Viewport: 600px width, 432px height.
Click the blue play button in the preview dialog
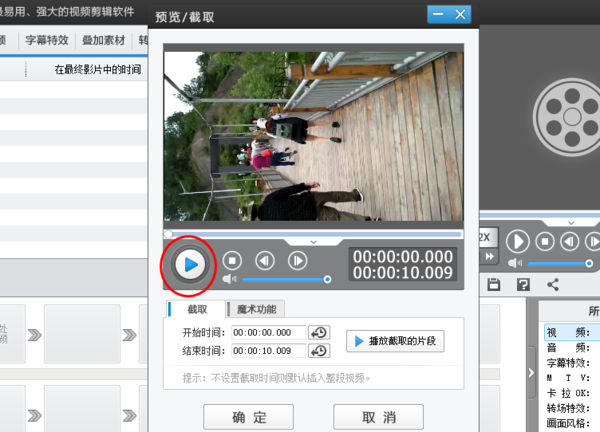(x=191, y=264)
